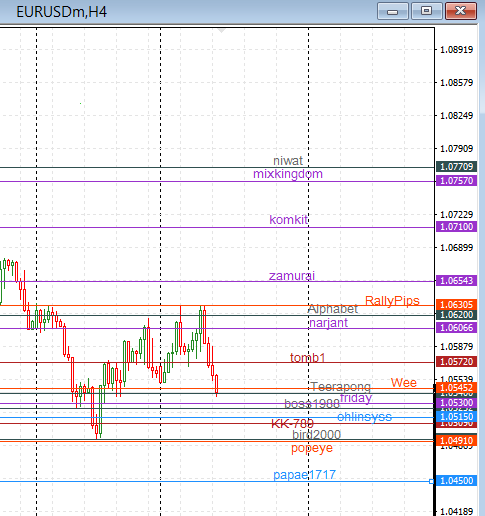Select the narjant line label

pyautogui.click(x=328, y=323)
